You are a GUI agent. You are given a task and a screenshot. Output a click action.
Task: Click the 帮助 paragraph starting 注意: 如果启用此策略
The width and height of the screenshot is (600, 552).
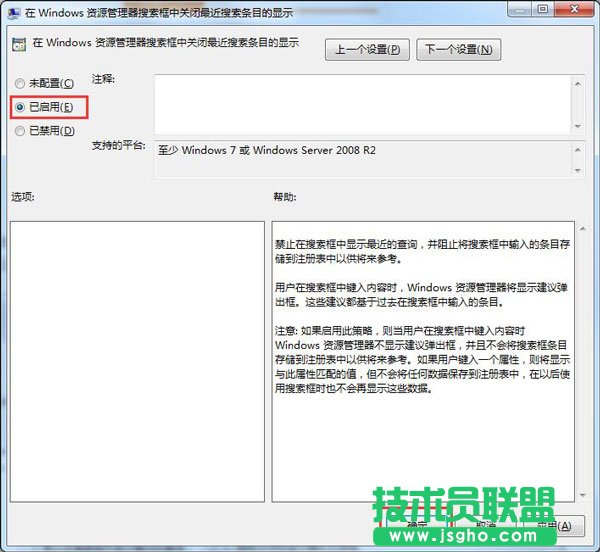(422, 360)
